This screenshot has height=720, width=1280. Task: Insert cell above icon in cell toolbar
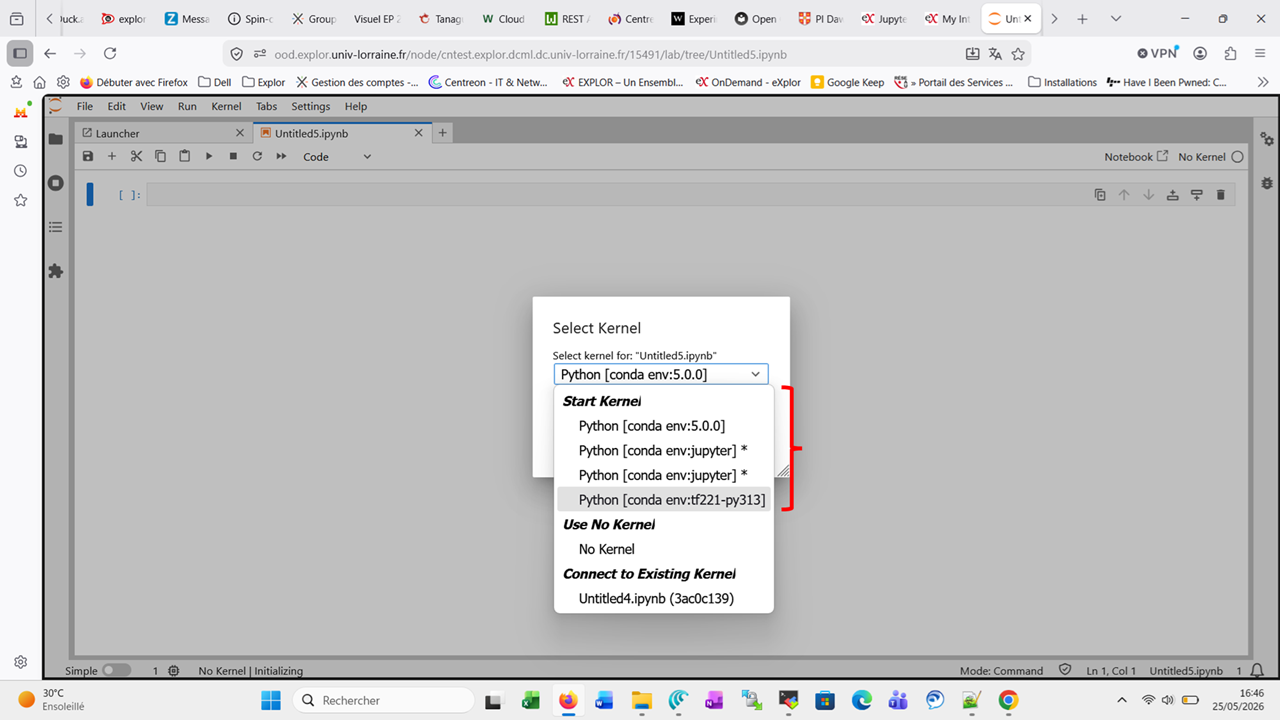coord(1172,195)
